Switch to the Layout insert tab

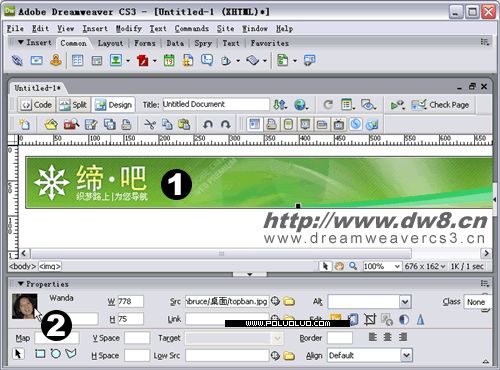click(110, 43)
